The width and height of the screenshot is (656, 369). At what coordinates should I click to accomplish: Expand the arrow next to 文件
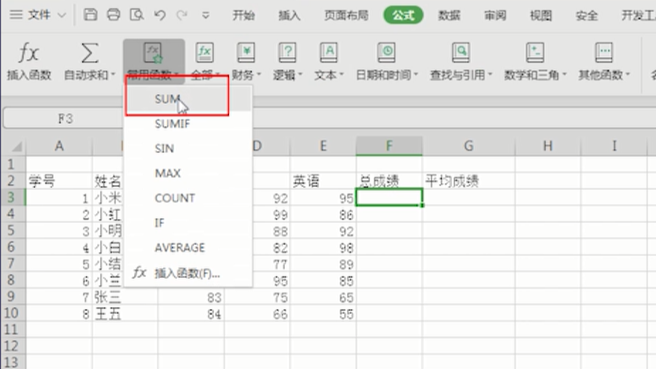62,15
